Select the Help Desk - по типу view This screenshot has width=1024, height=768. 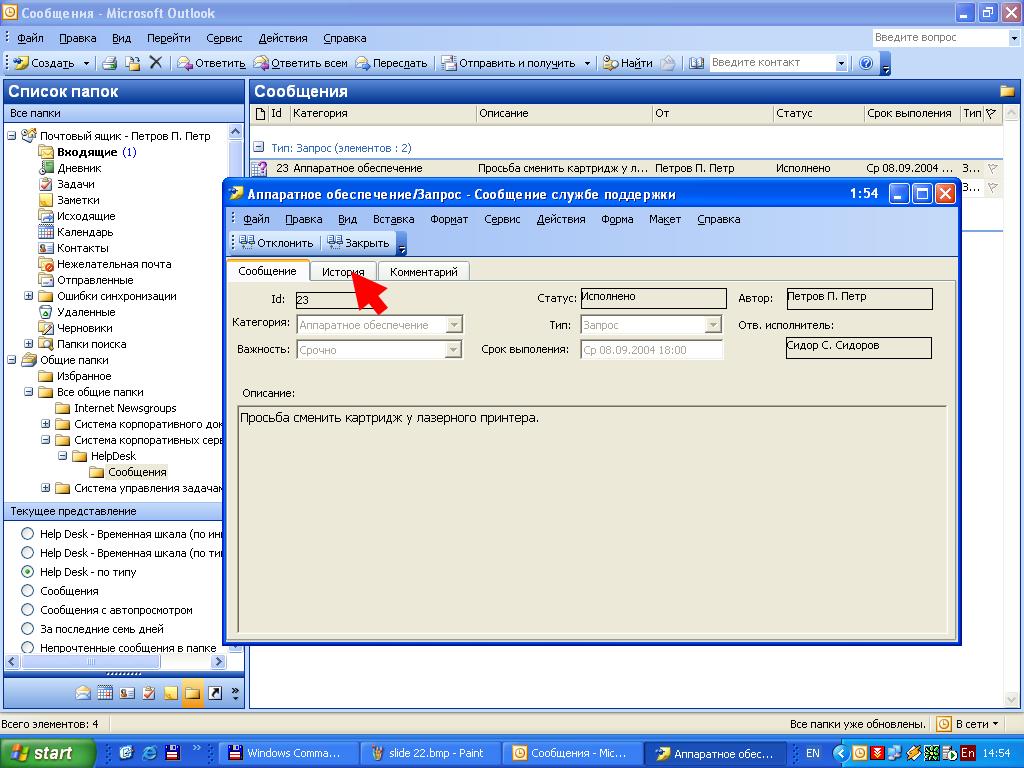(x=27, y=571)
